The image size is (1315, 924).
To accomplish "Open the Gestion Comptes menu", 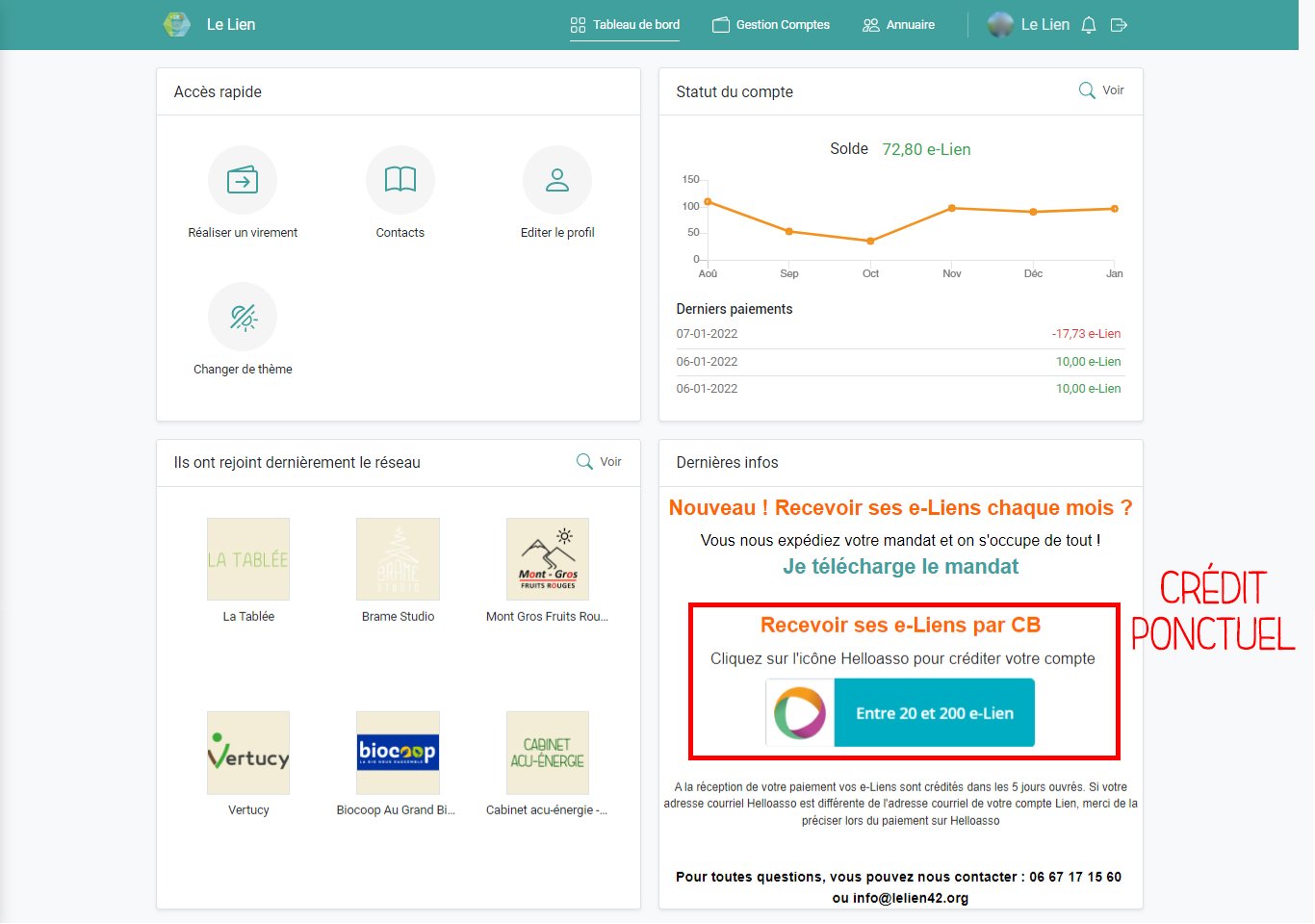I will [771, 25].
